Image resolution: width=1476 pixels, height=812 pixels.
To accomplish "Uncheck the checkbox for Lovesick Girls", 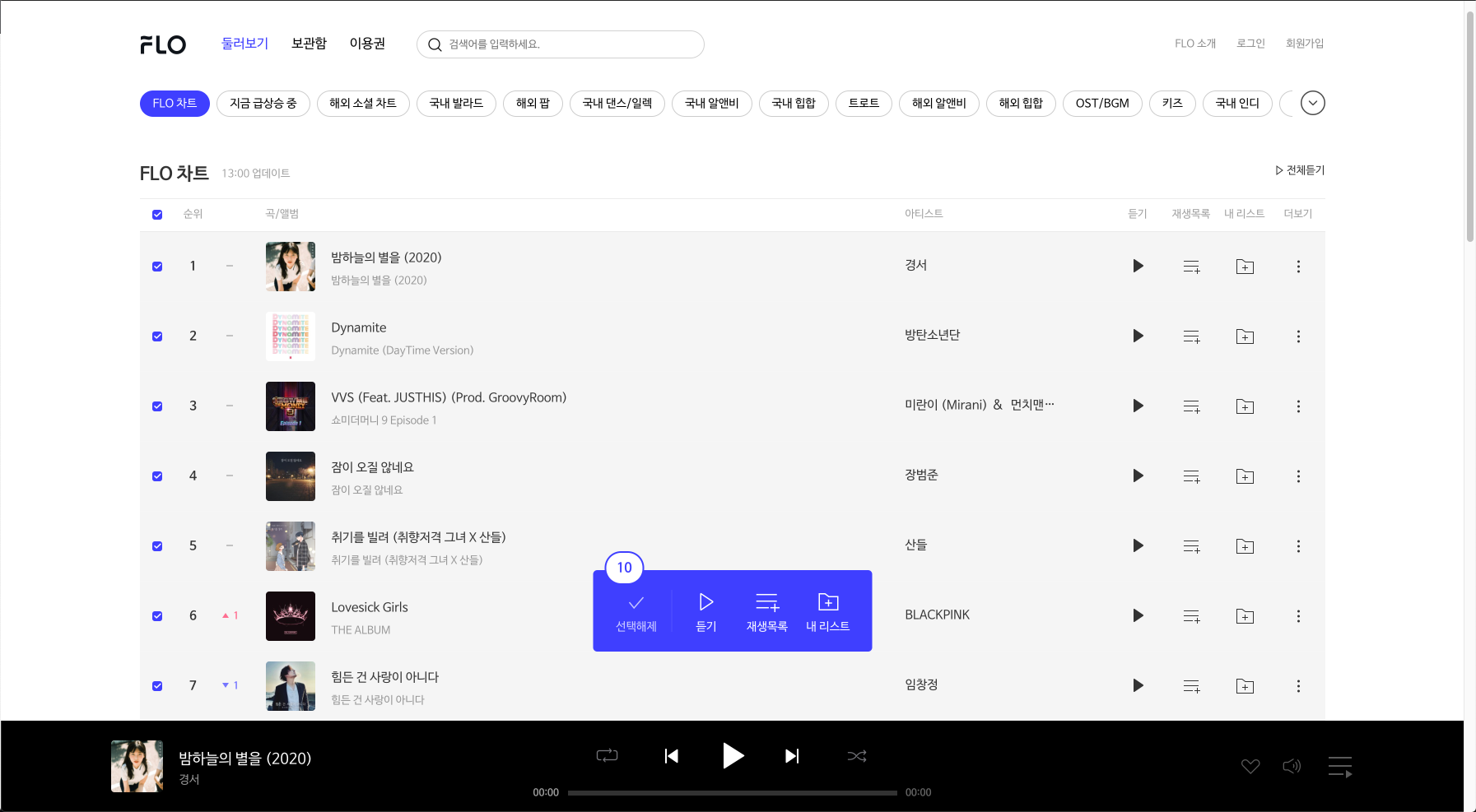I will coord(157,616).
